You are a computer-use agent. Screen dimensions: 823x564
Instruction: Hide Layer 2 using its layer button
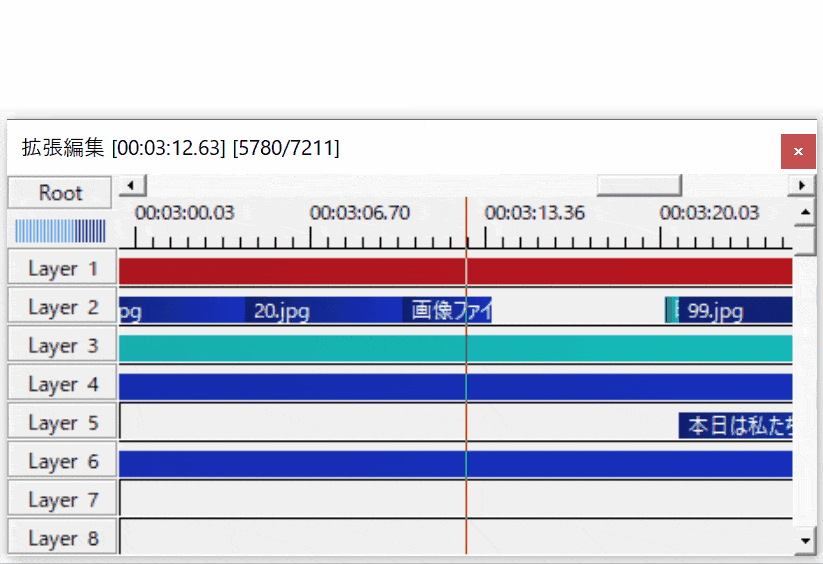pyautogui.click(x=62, y=308)
